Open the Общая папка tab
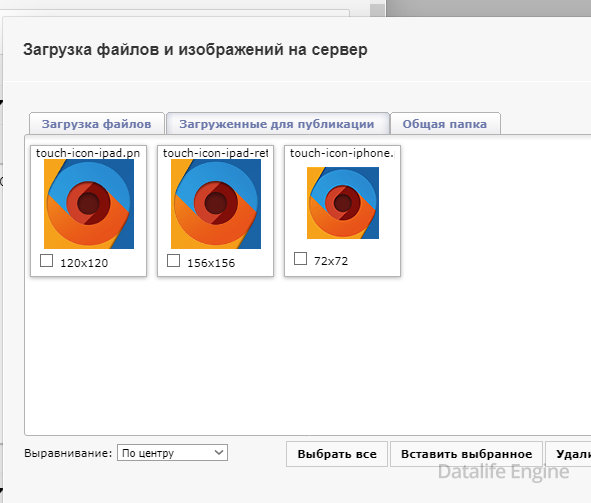 click(445, 124)
